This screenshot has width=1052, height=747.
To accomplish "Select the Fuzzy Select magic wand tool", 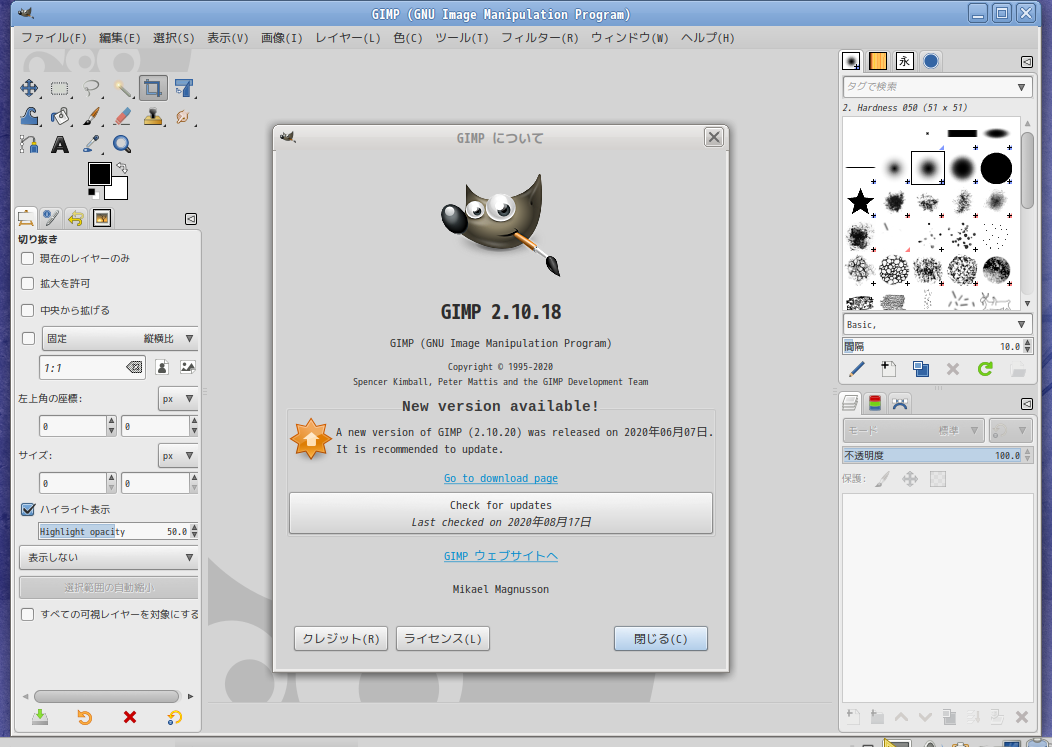I will coord(122,88).
